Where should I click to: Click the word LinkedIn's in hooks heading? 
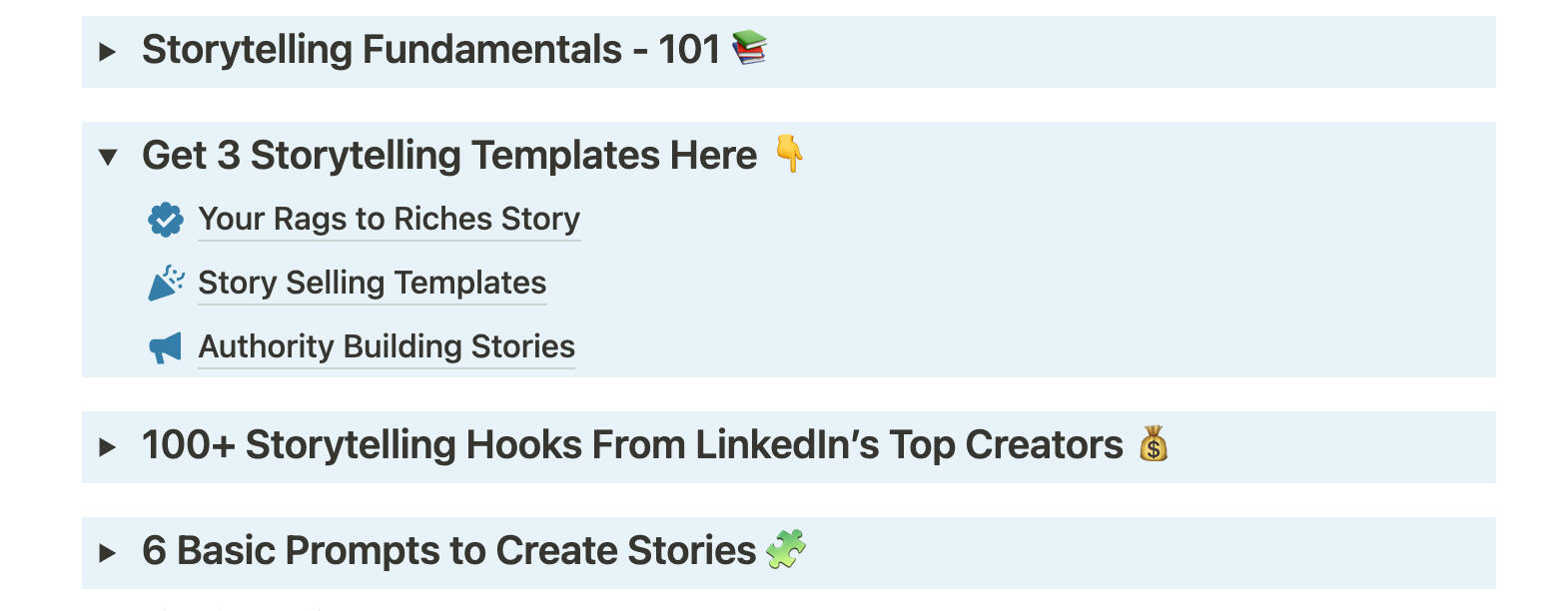pos(787,445)
